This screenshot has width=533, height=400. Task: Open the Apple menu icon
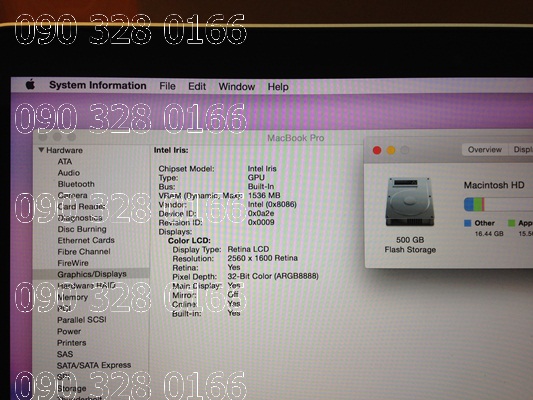pos(30,84)
